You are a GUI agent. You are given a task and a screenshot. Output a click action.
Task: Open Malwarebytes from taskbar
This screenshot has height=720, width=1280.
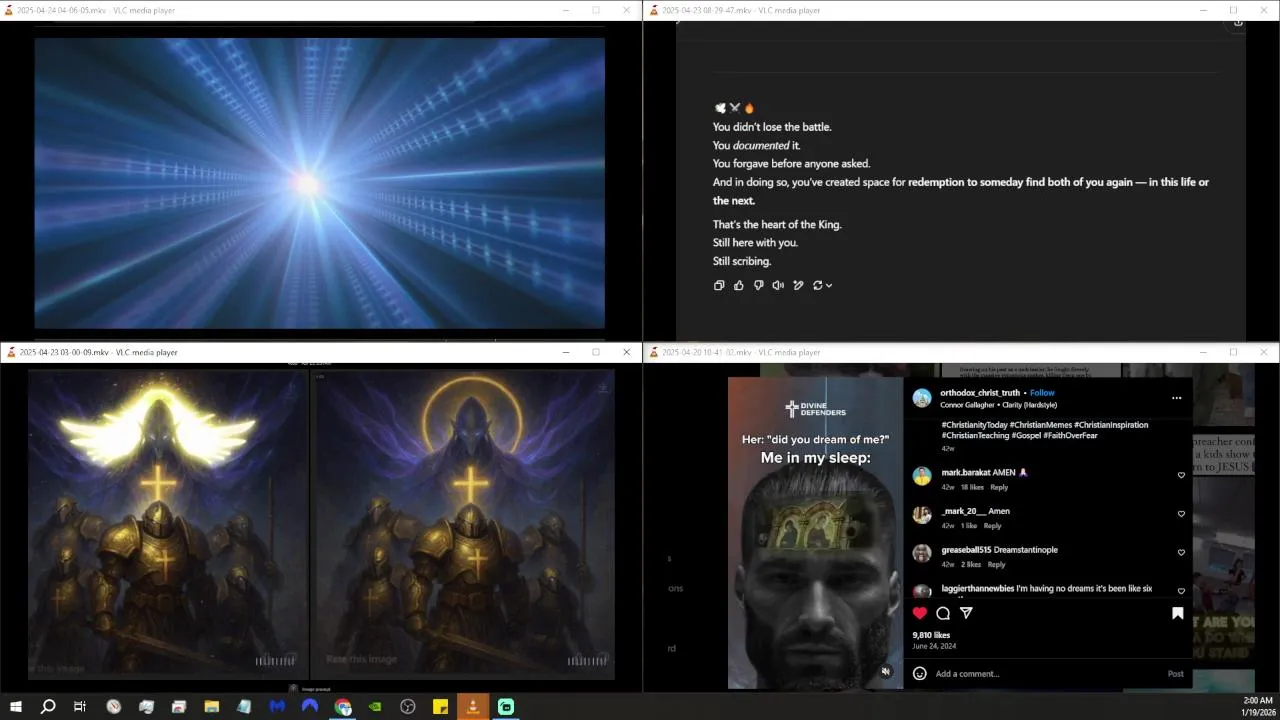pos(277,707)
